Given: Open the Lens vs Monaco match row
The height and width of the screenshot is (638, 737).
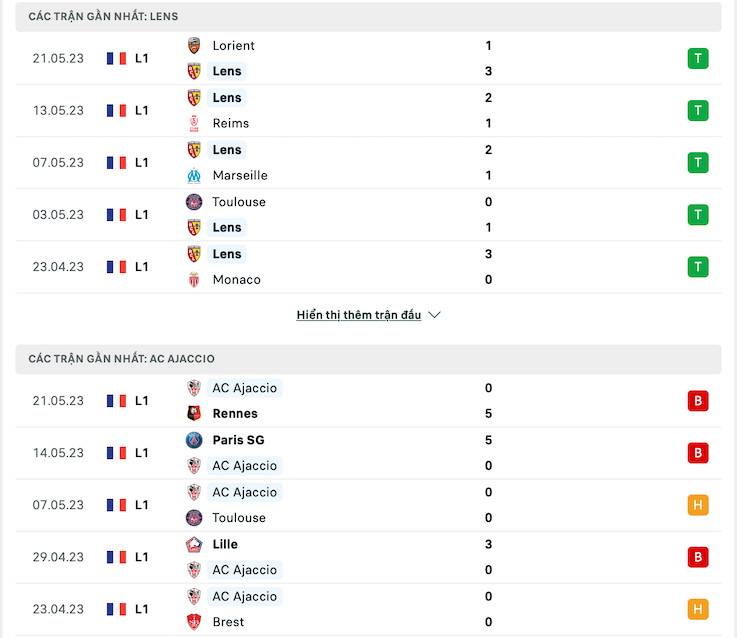Looking at the screenshot, I should [368, 267].
